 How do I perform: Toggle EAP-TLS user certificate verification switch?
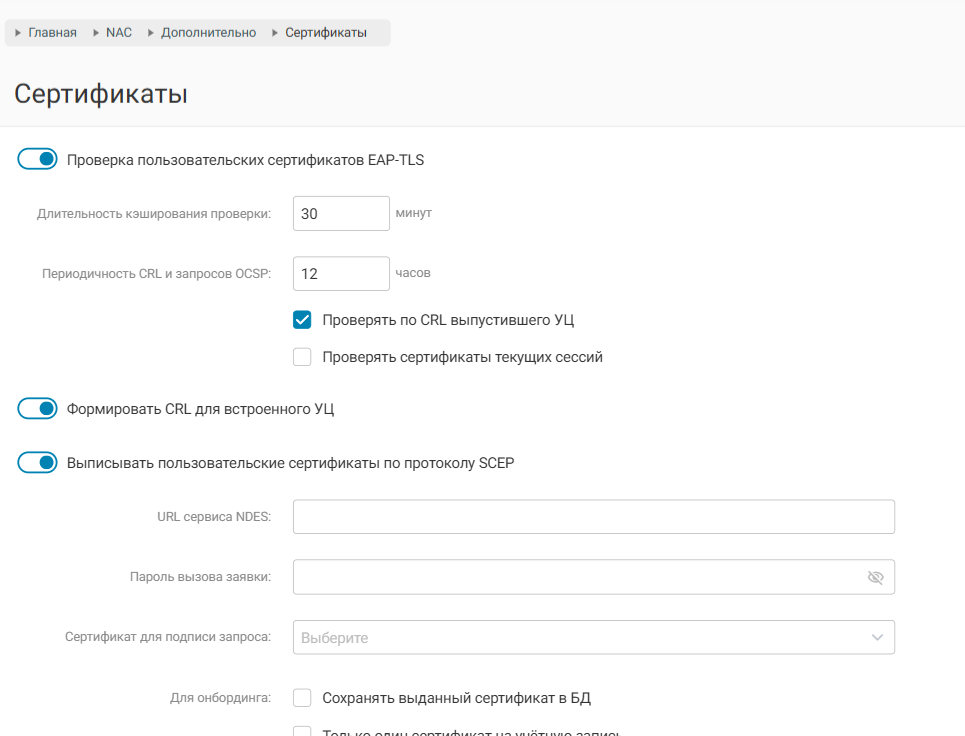[x=38, y=159]
